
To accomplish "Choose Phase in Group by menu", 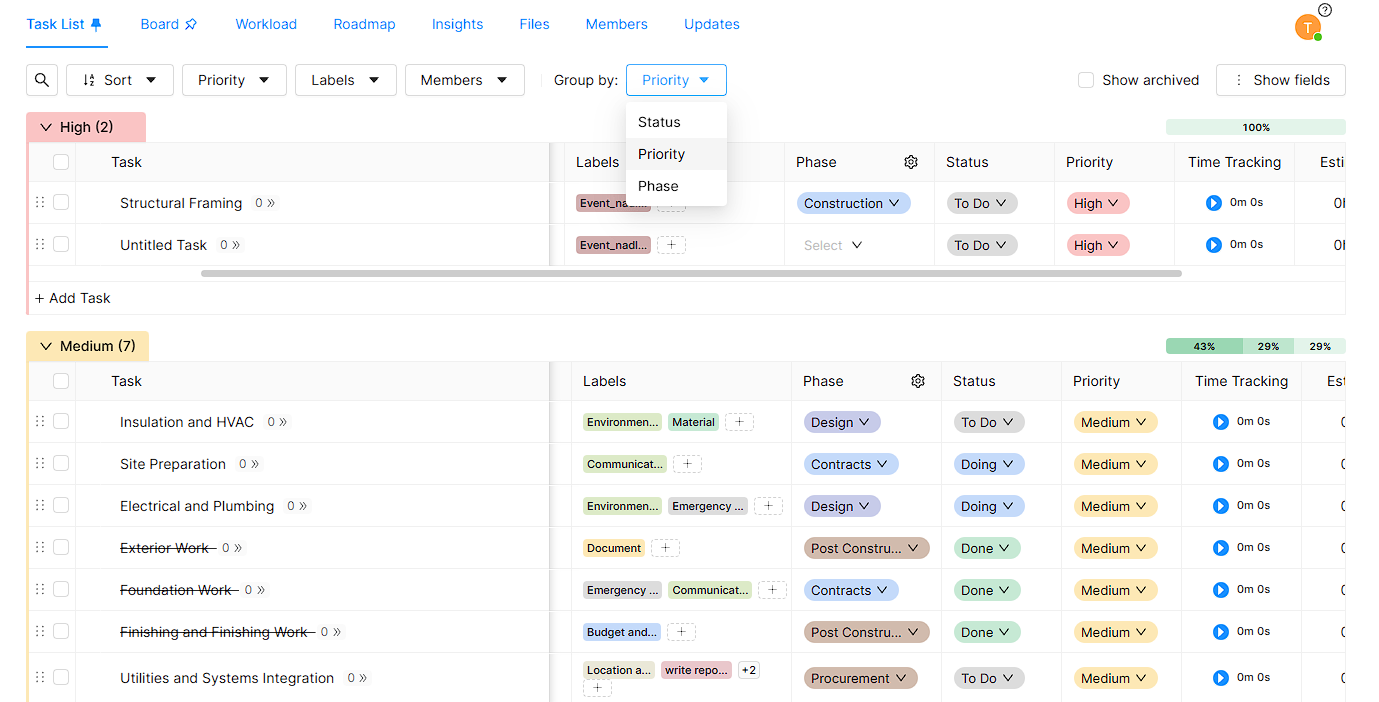I will click(658, 186).
